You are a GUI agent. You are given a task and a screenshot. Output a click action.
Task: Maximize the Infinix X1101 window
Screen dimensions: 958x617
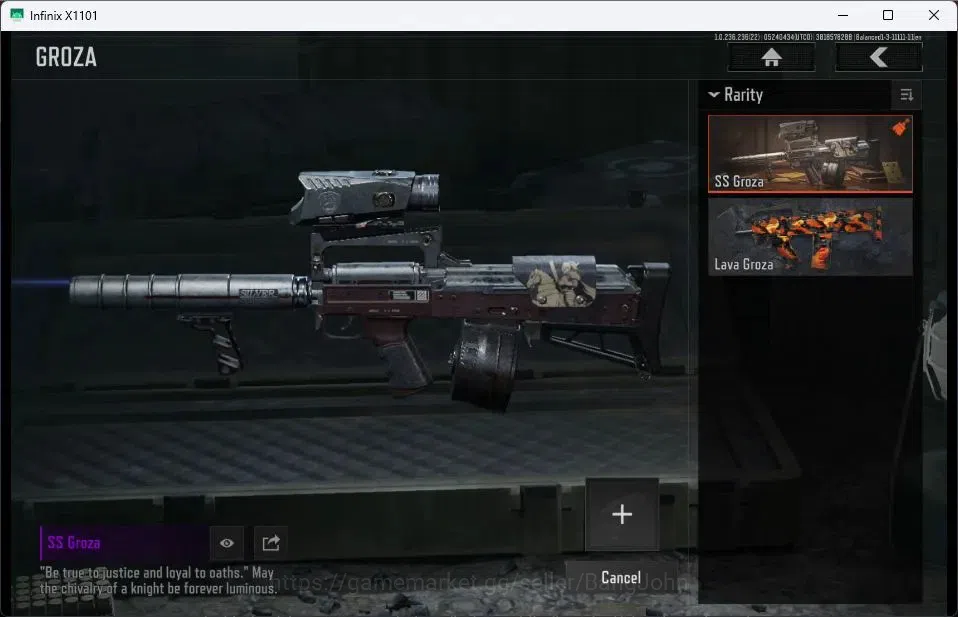tap(888, 15)
